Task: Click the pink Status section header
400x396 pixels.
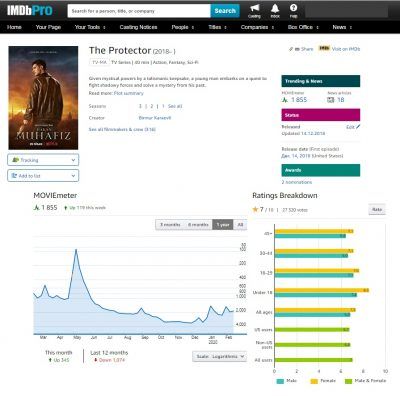Action: [321, 115]
